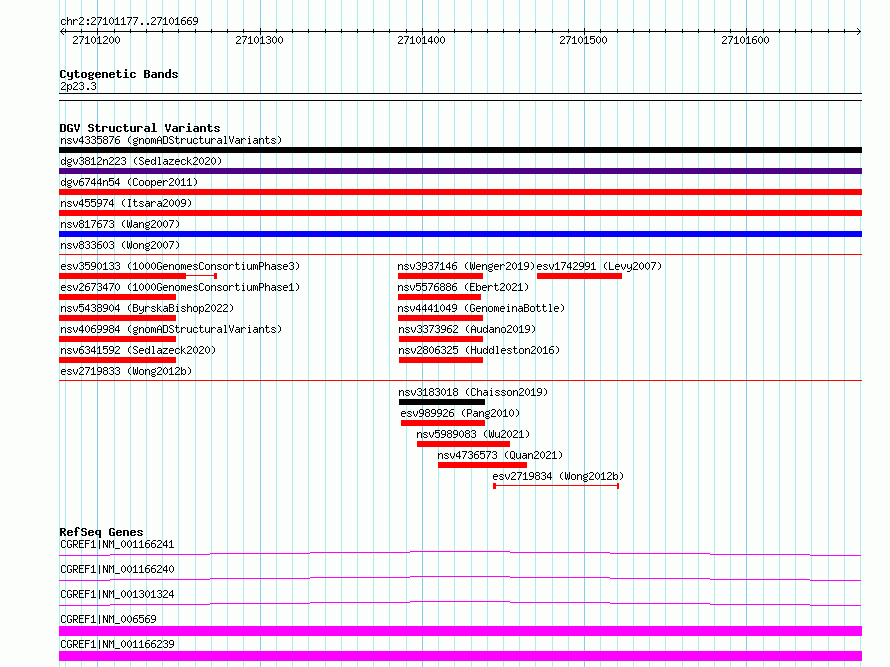The image size is (890, 667).
Task: Open dgv3812n223 (Sedlazeck2020) variant
Action: click(141, 161)
